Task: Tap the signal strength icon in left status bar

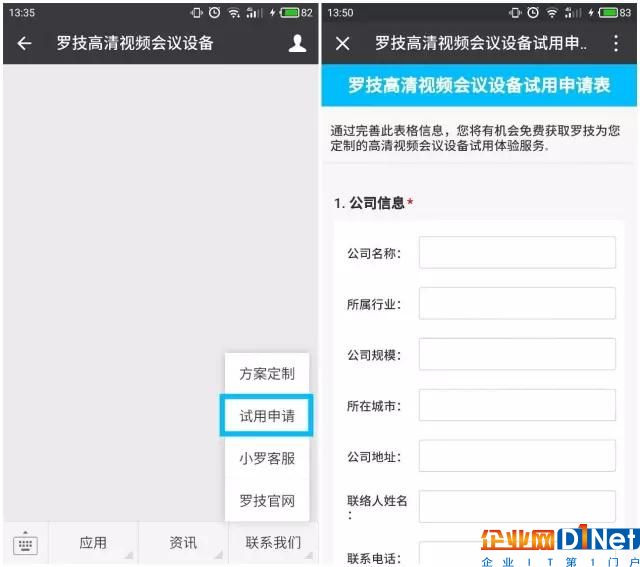Action: [254, 13]
